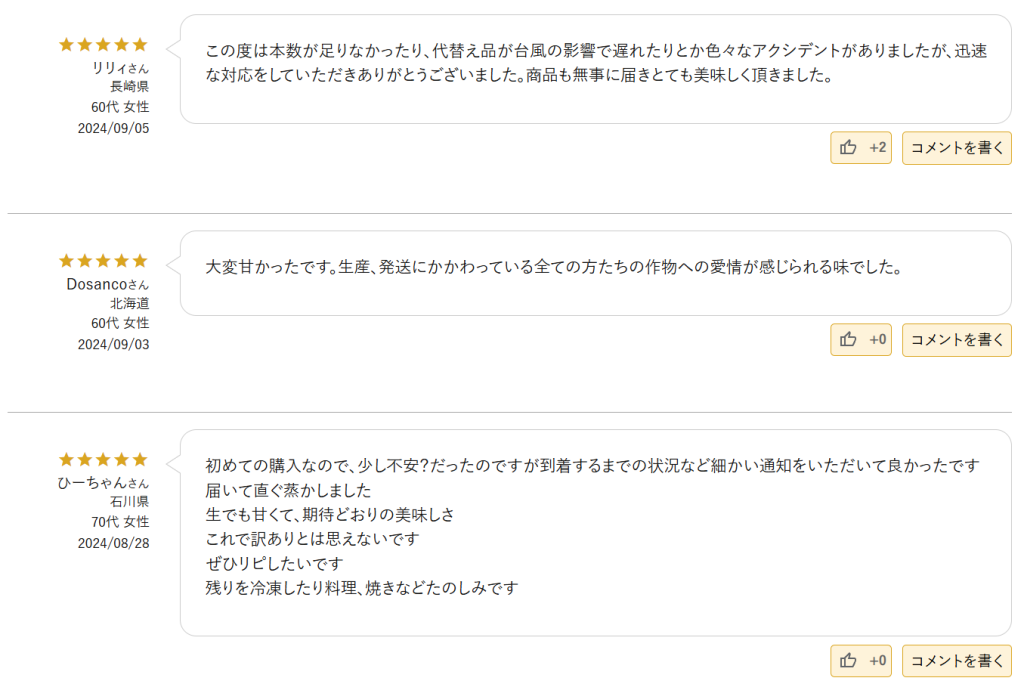The image size is (1024, 684).
Task: Select reviewer name Dosancoさん
Action: [x=108, y=284]
